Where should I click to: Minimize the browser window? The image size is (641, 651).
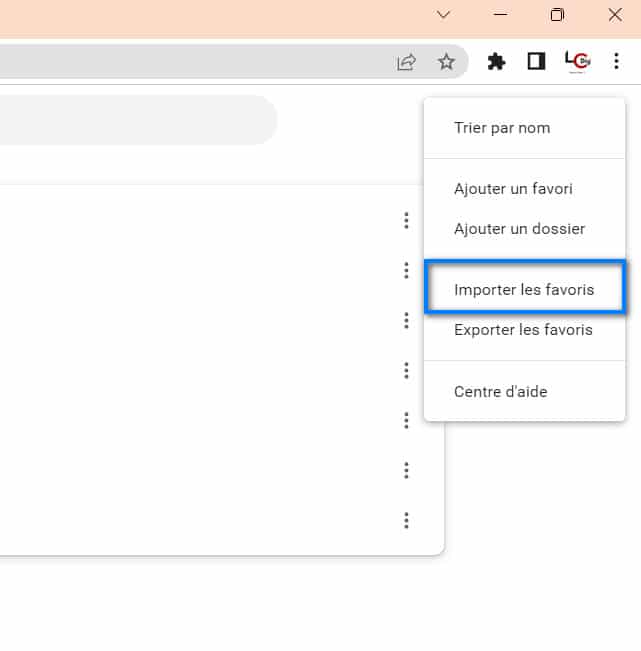click(x=500, y=15)
